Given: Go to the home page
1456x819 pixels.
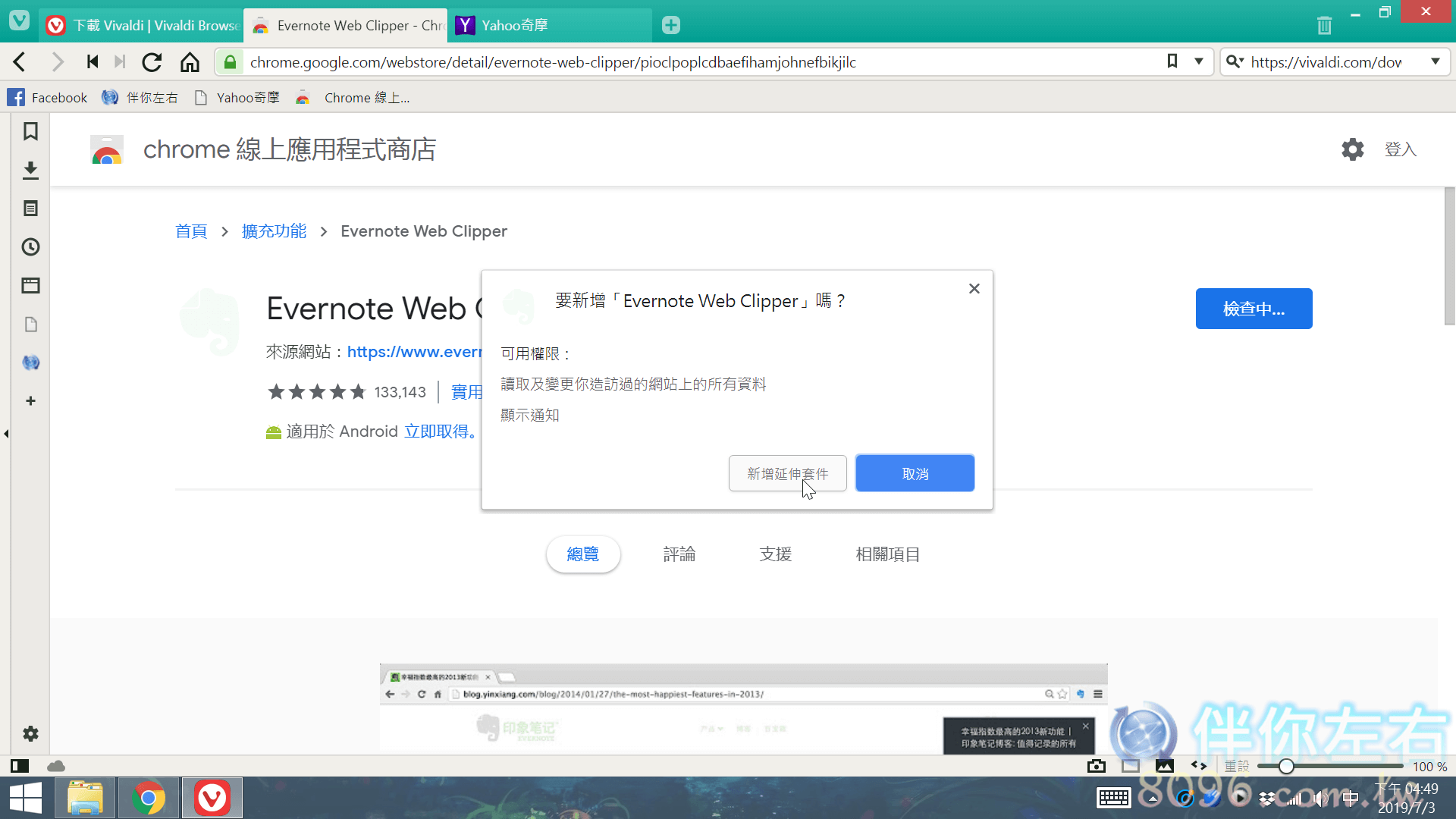Looking at the screenshot, I should pyautogui.click(x=190, y=62).
